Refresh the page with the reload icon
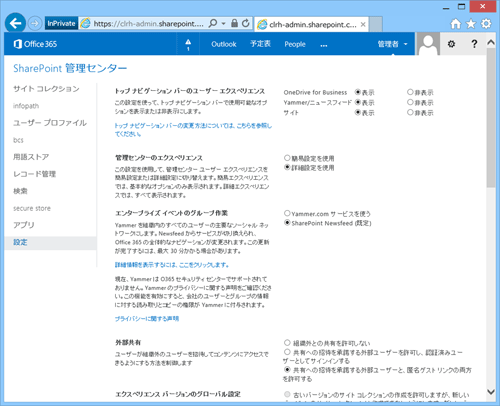Image resolution: width=500 pixels, height=406 pixels. point(246,23)
